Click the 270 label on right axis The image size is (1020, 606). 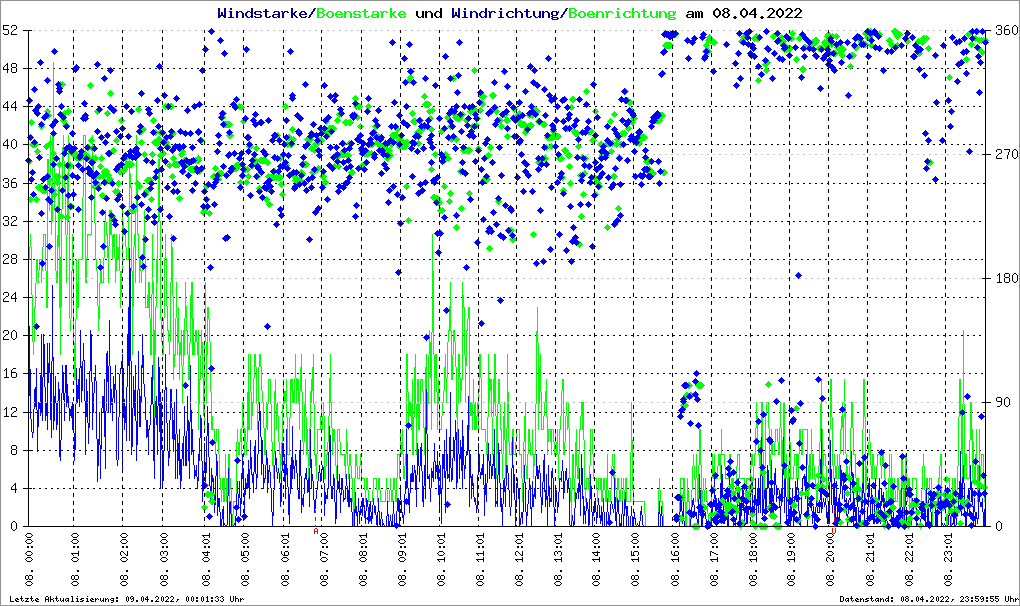[1003, 154]
